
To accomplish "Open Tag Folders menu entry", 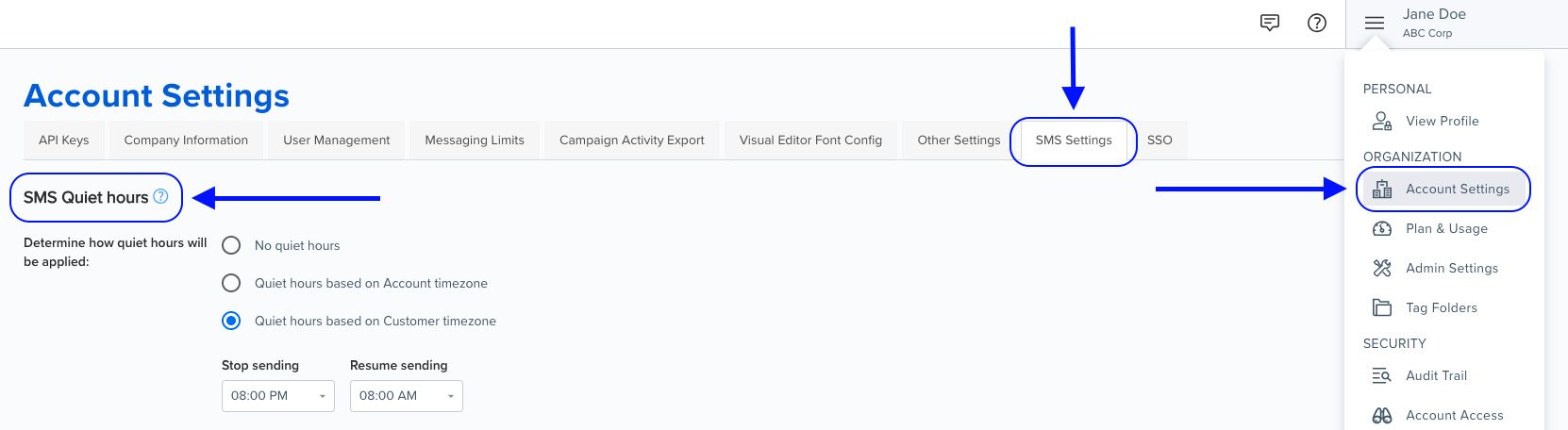I will tap(1443, 307).
